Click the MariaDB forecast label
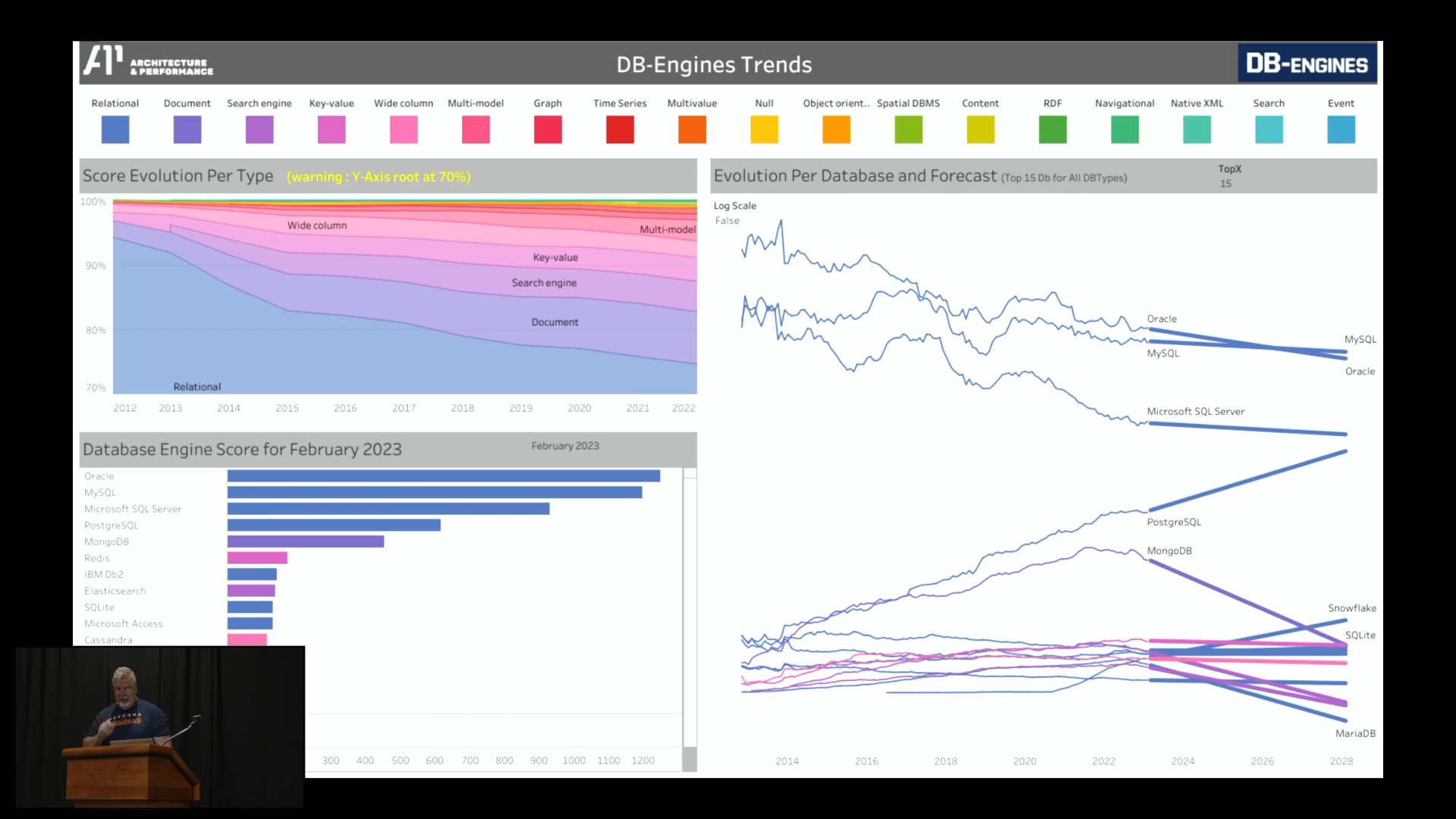Image resolution: width=1456 pixels, height=819 pixels. pyautogui.click(x=1355, y=734)
